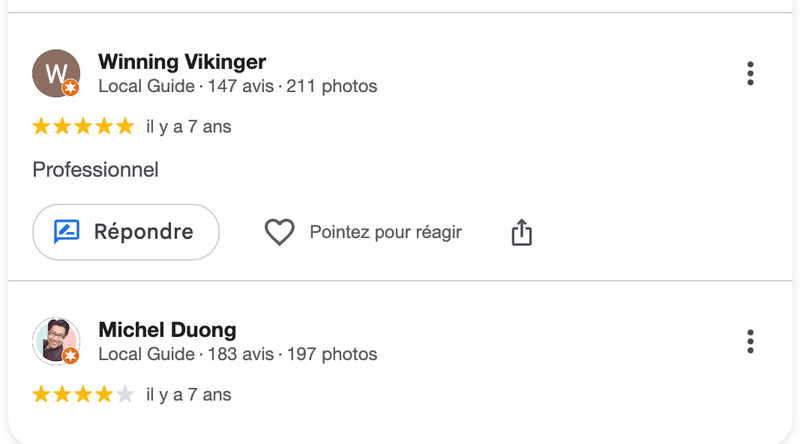800x444 pixels.
Task: Click '183 avis · 197 photos' details
Action: tap(293, 354)
